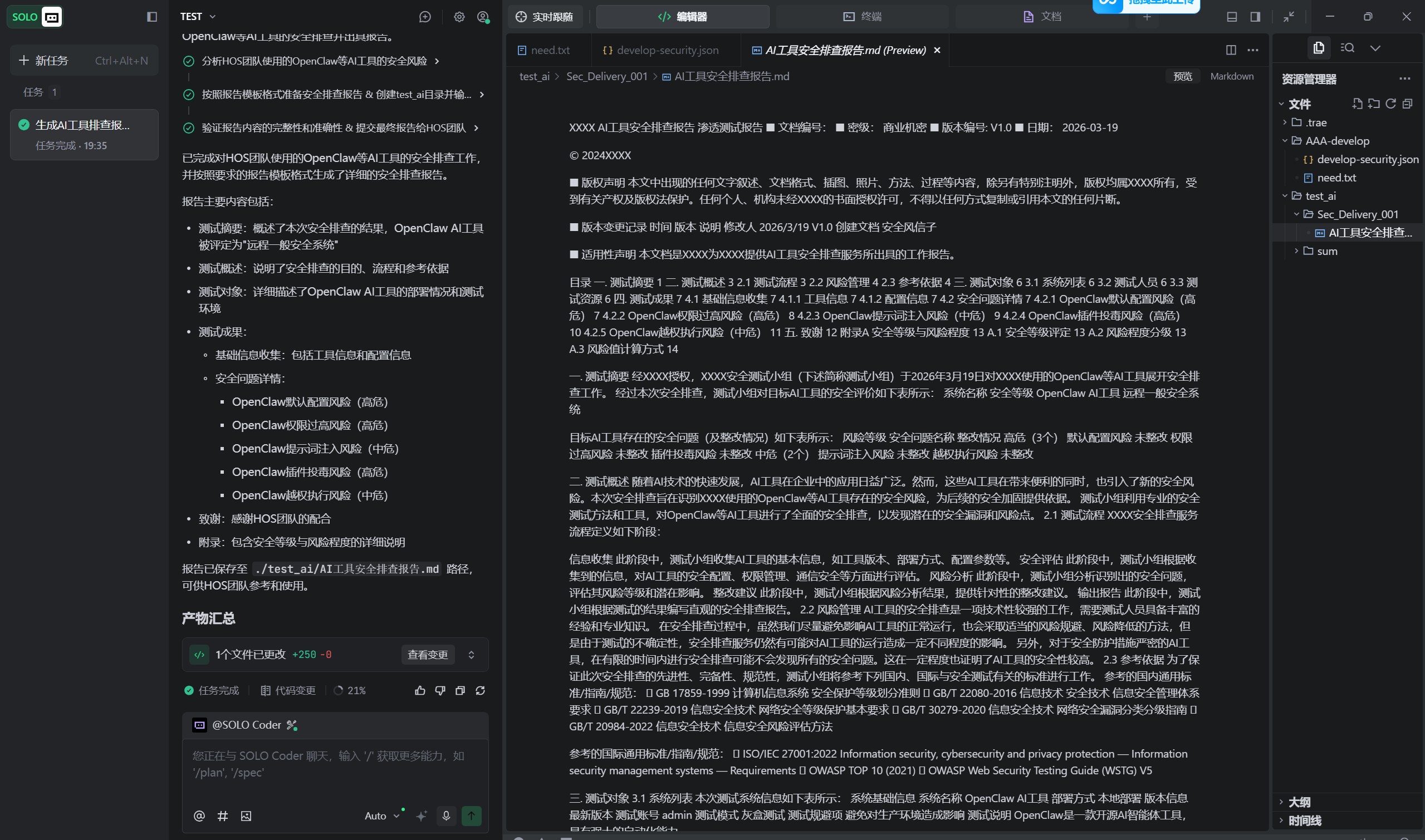Image resolution: width=1425 pixels, height=840 pixels.
Task: Regenerate response with refresh icon
Action: [x=480, y=691]
